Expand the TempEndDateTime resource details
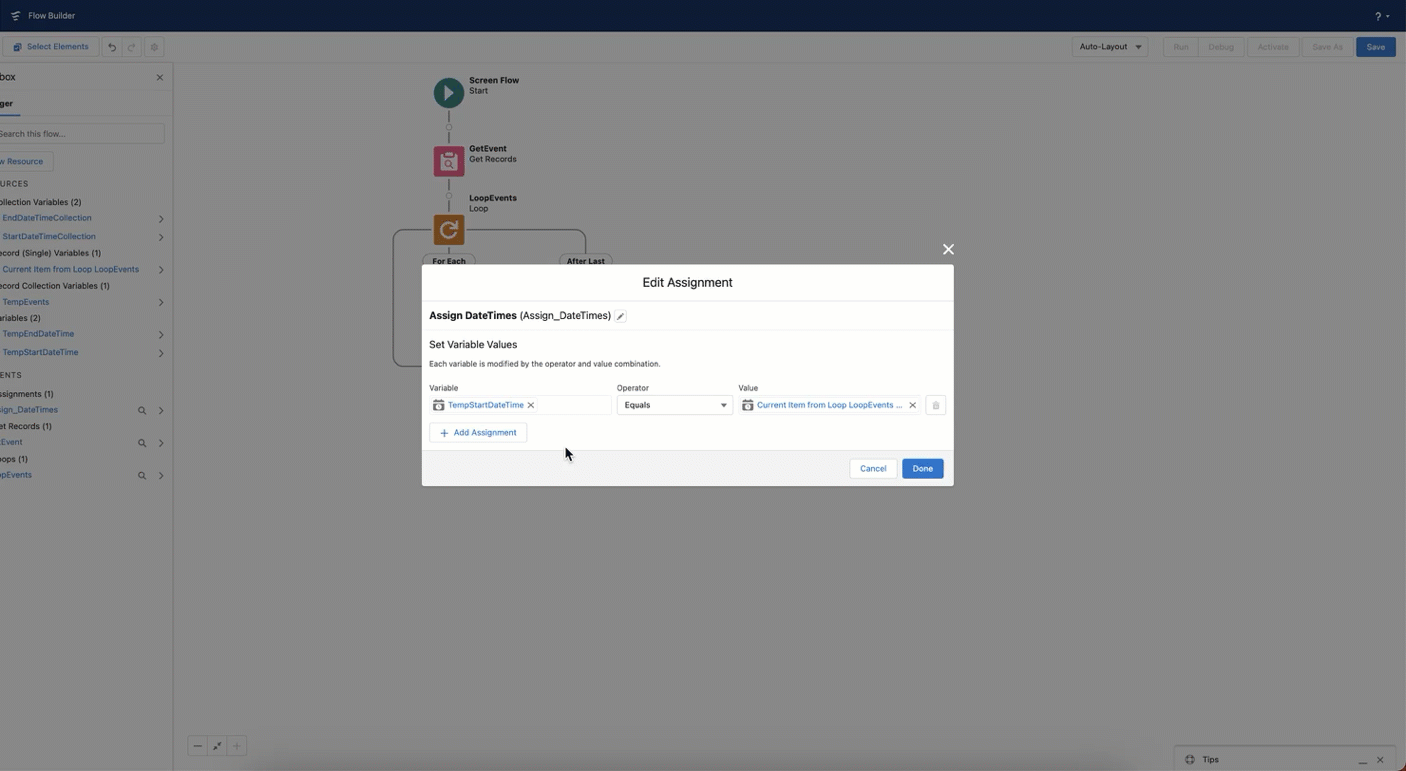This screenshot has width=1406, height=771. [161, 335]
